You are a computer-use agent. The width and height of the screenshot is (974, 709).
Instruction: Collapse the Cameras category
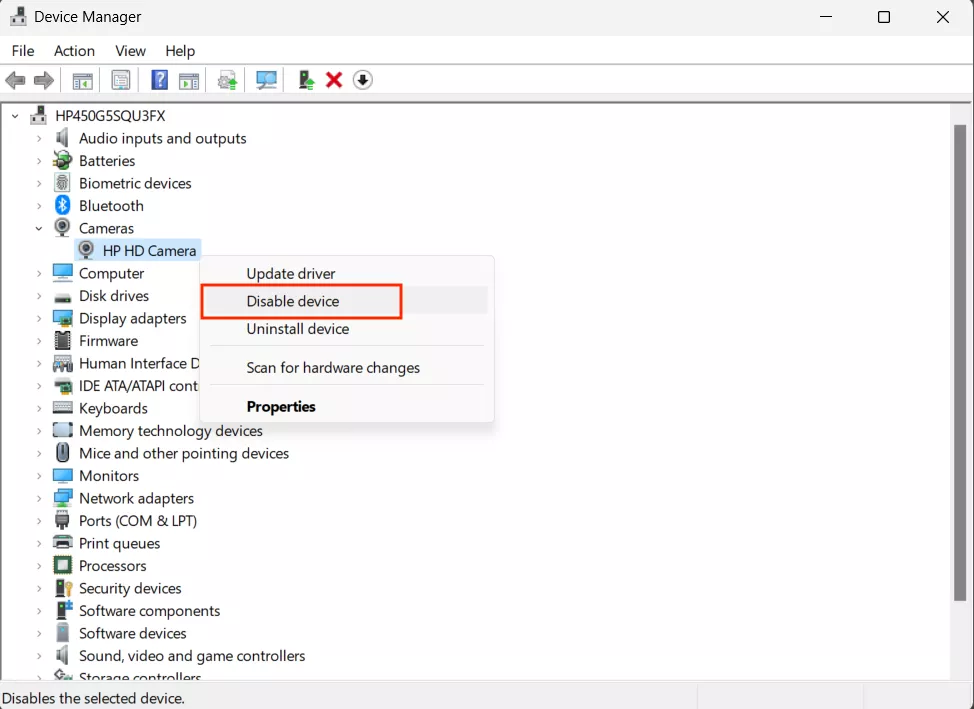(x=39, y=228)
